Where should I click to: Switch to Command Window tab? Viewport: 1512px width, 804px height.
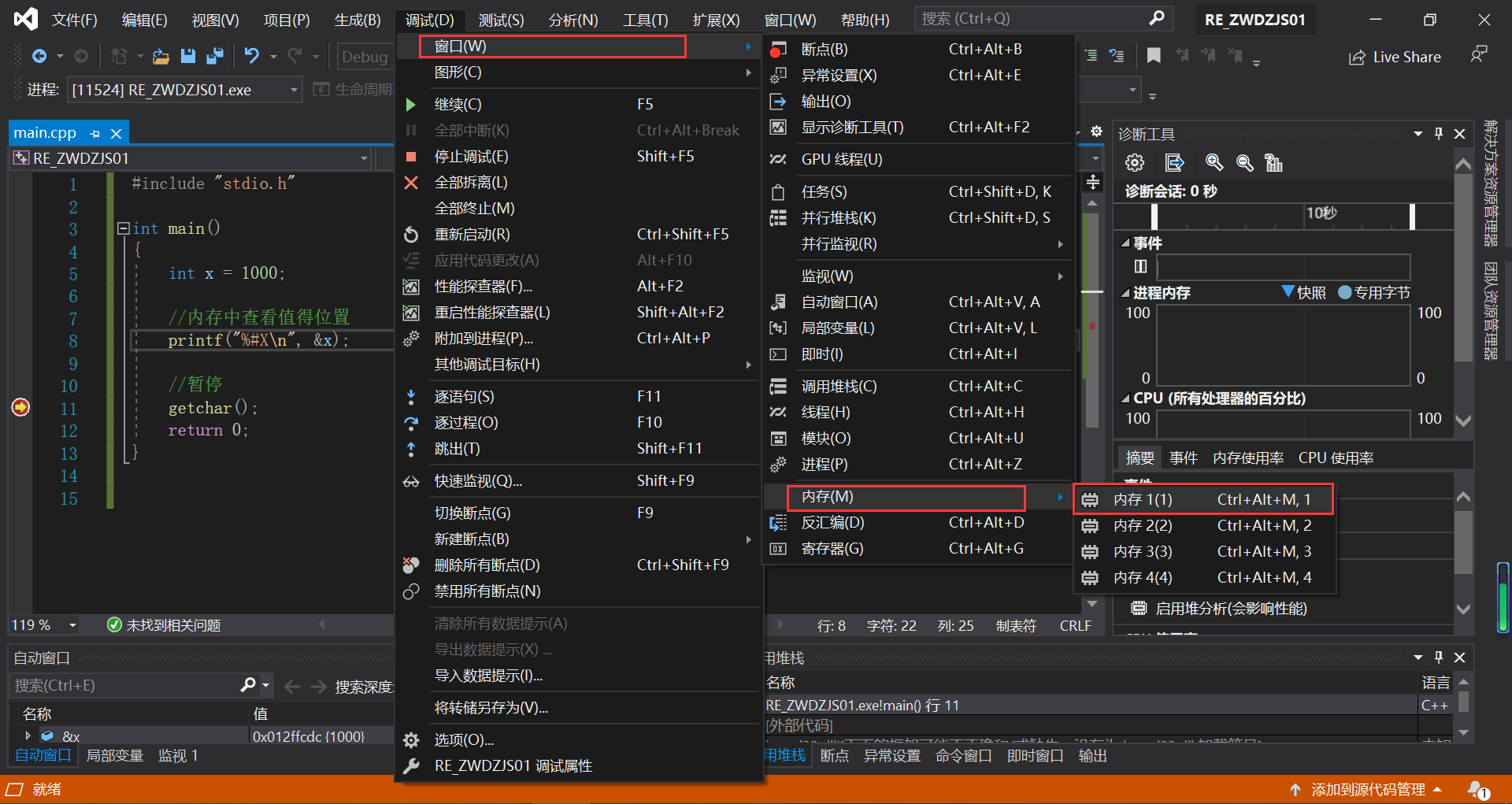(963, 755)
